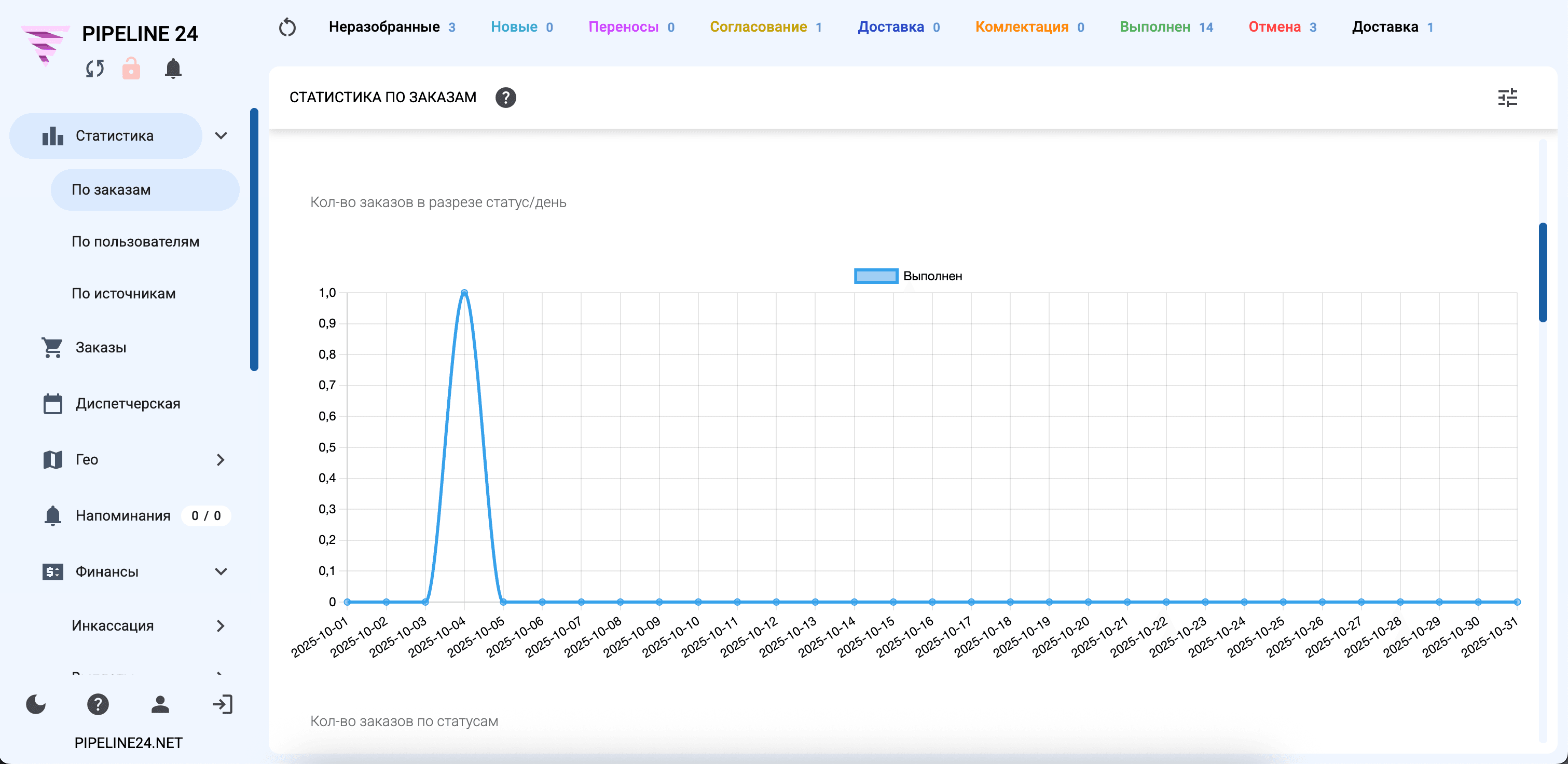Image resolution: width=1568 pixels, height=764 pixels.
Task: Open notifications bell under logo
Action: pos(173,68)
